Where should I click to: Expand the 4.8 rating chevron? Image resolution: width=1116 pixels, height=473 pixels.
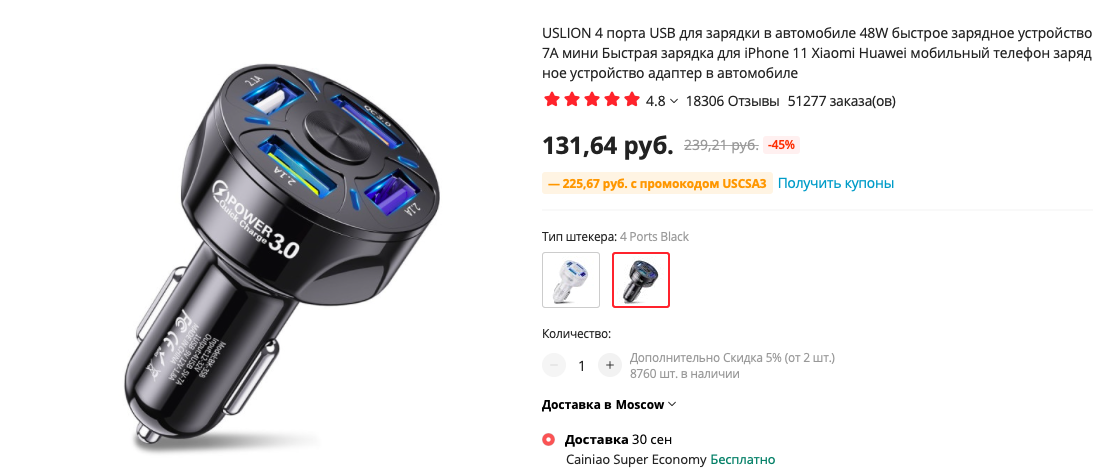(x=674, y=101)
